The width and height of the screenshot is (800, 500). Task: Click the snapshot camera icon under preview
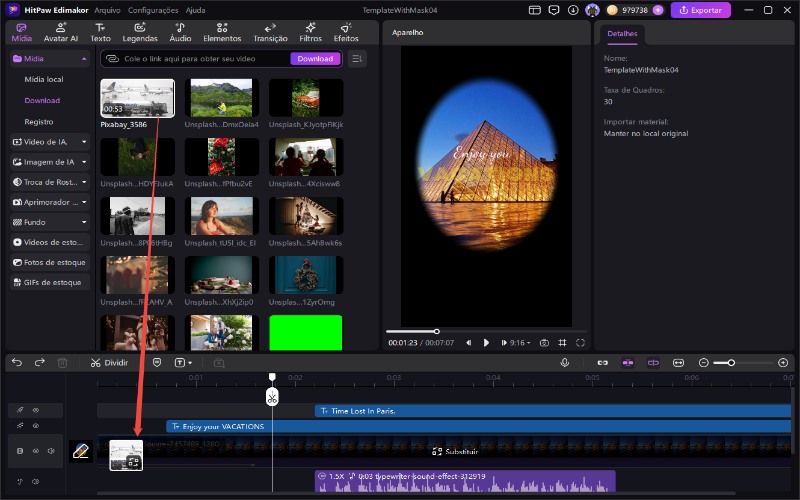pyautogui.click(x=544, y=342)
